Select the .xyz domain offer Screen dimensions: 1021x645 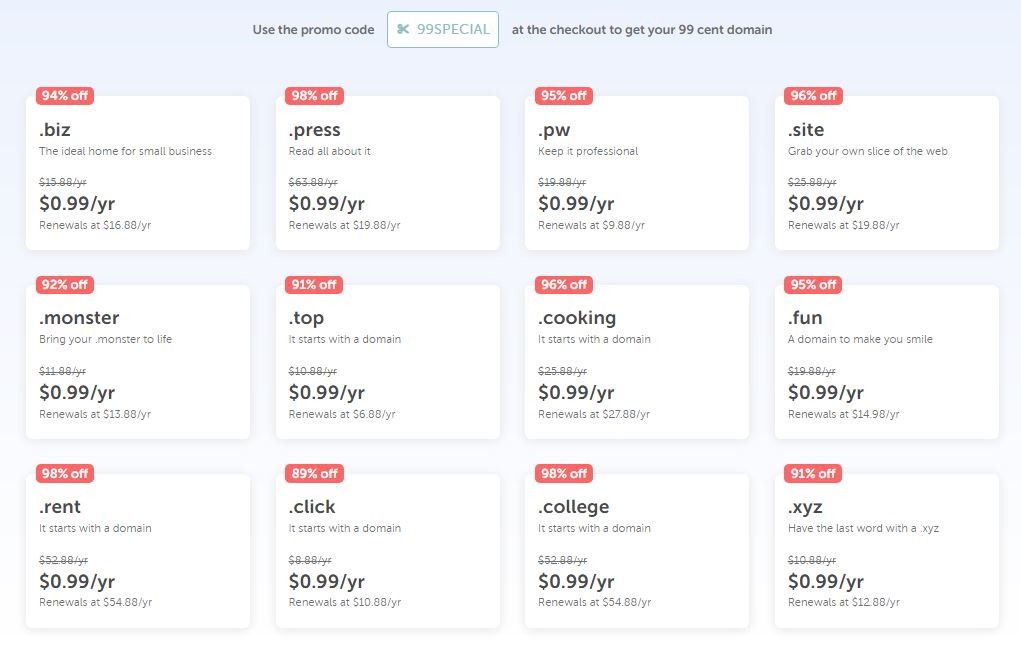(887, 551)
